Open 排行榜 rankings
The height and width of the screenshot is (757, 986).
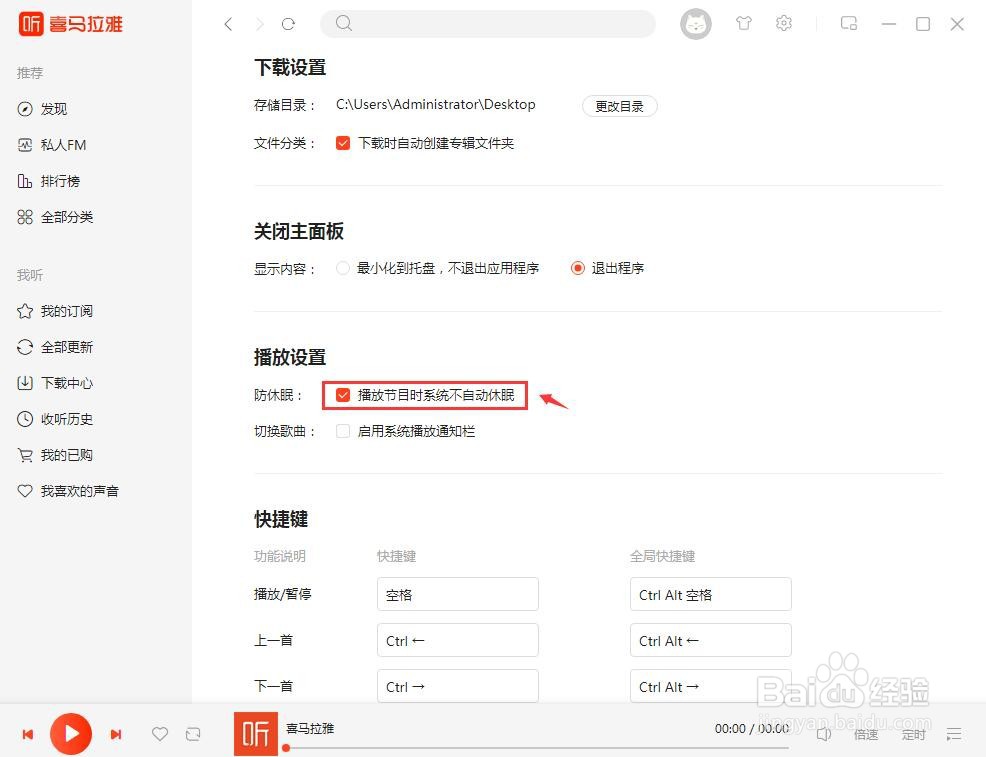pyautogui.click(x=48, y=181)
